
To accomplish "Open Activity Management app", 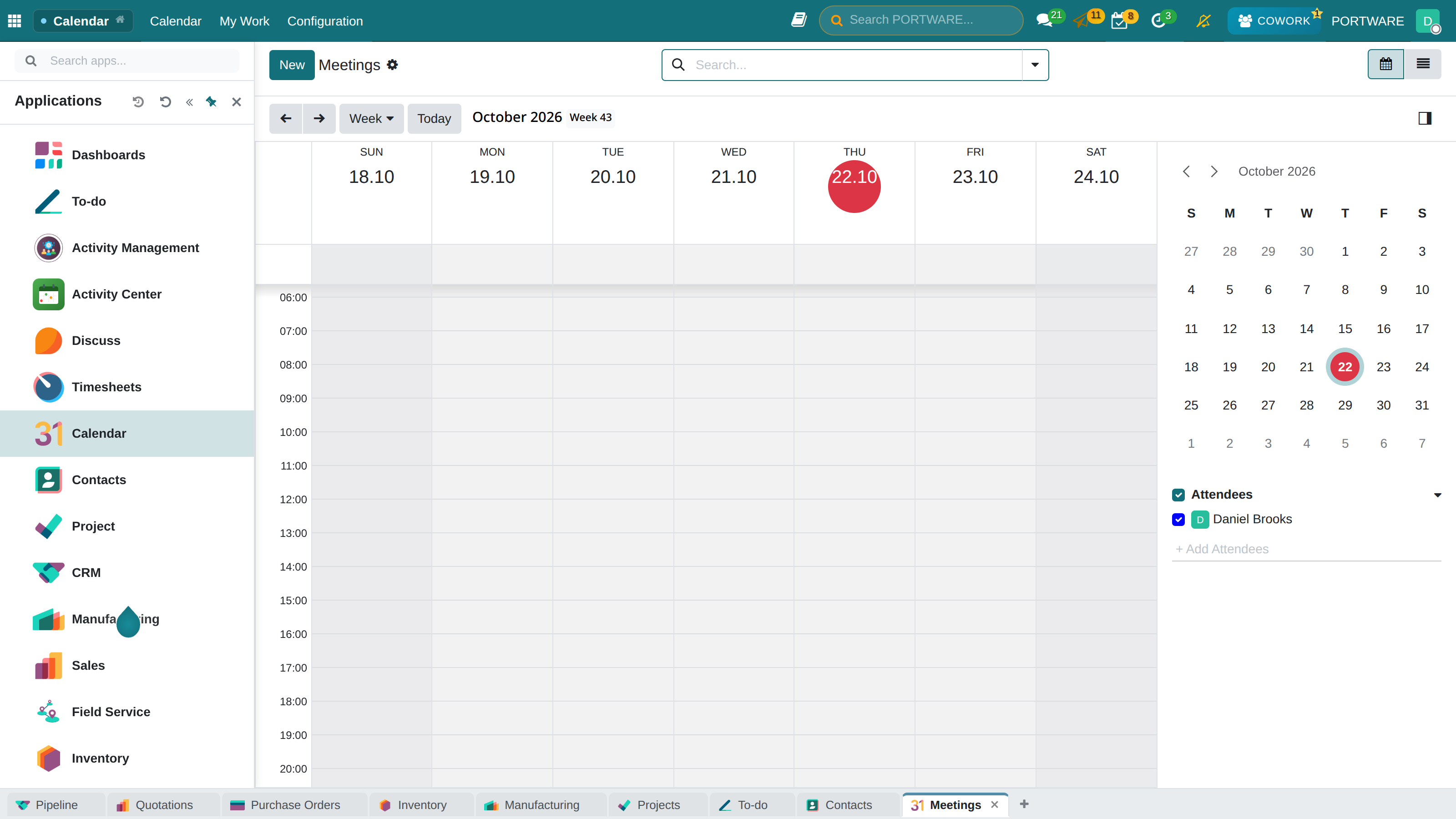I will click(x=127, y=248).
